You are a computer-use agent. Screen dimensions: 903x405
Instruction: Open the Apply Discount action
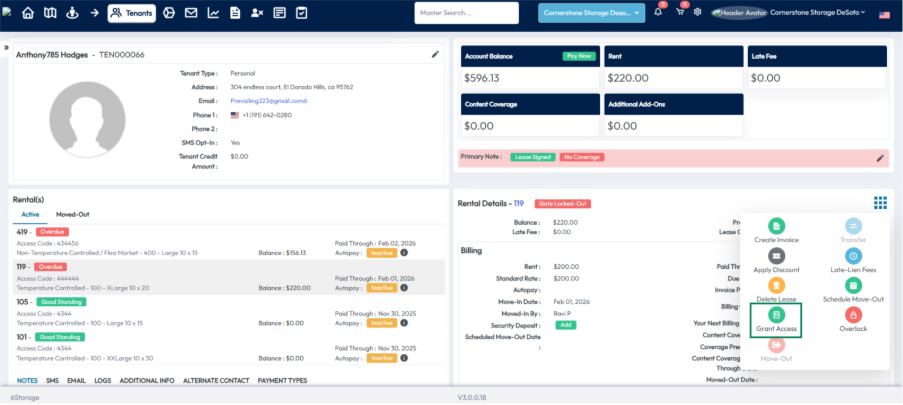[x=776, y=257]
